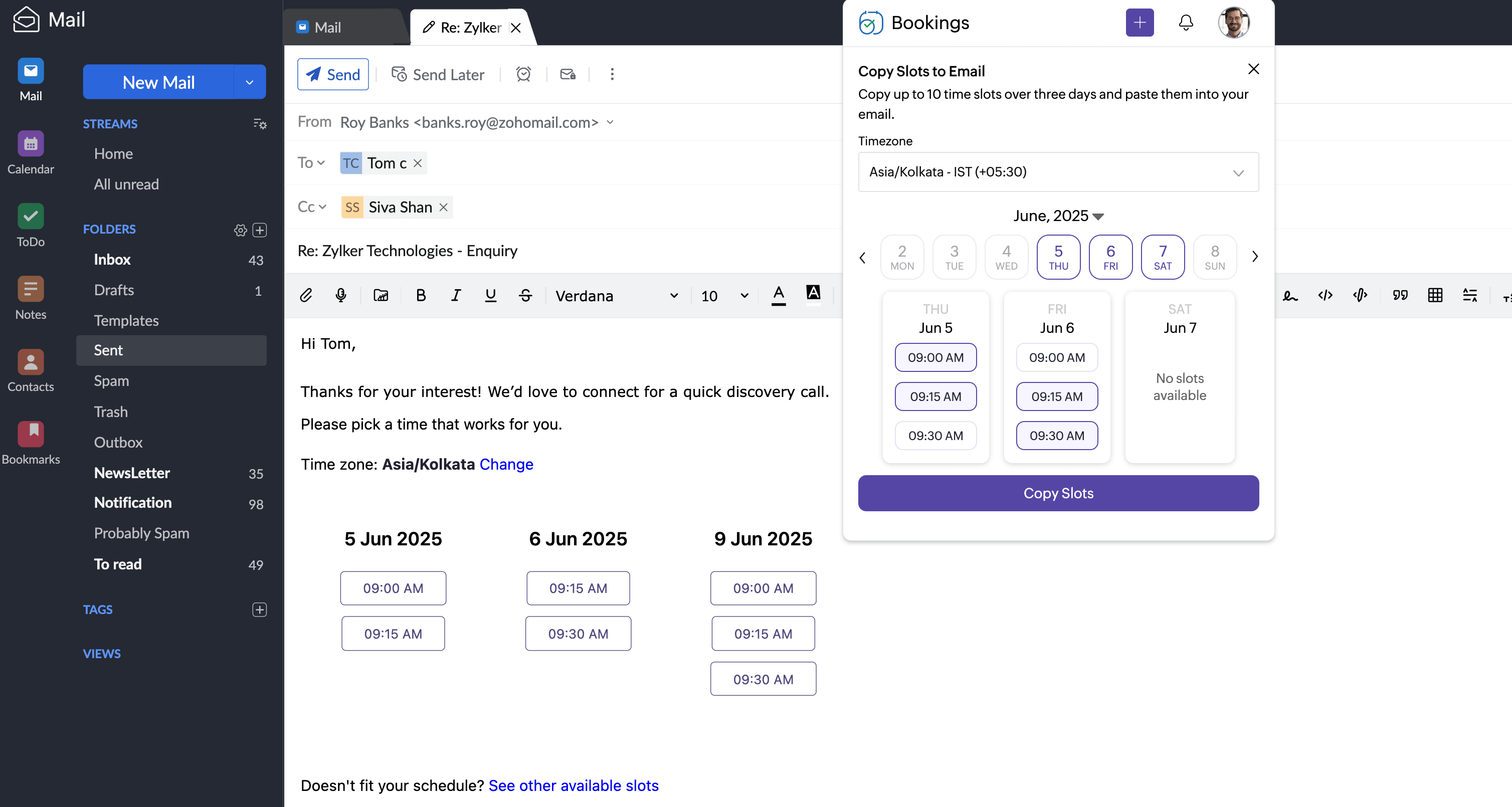Click the microphone dictation icon
This screenshot has height=807, width=1512.
(340, 295)
